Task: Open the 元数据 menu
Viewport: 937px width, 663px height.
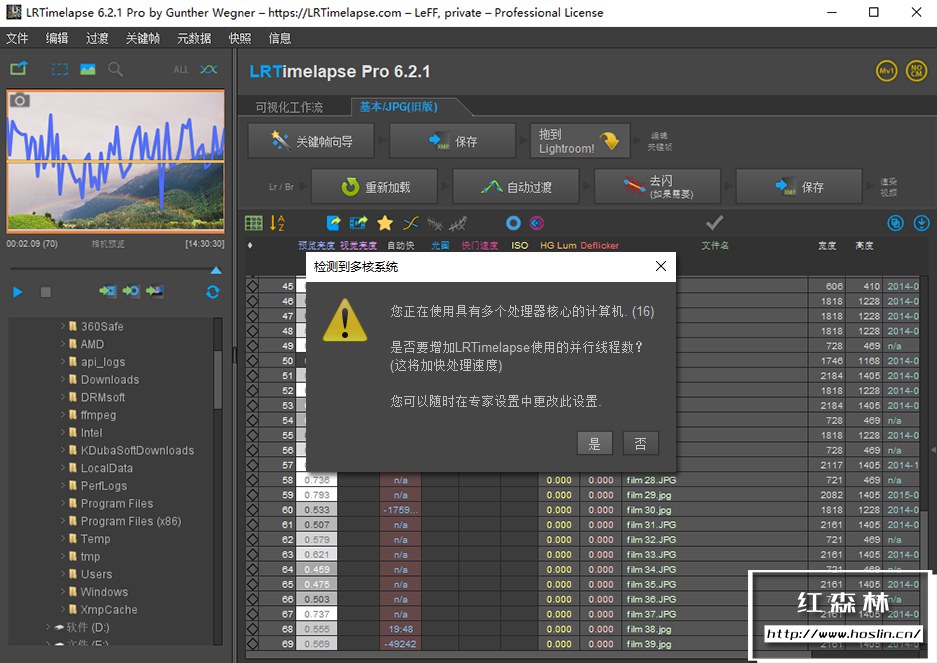Action: tap(193, 38)
